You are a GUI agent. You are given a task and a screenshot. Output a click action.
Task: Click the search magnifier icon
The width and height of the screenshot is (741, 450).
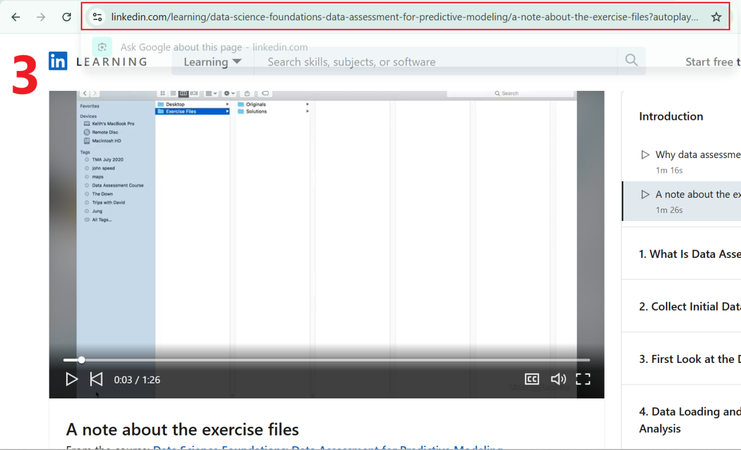631,60
